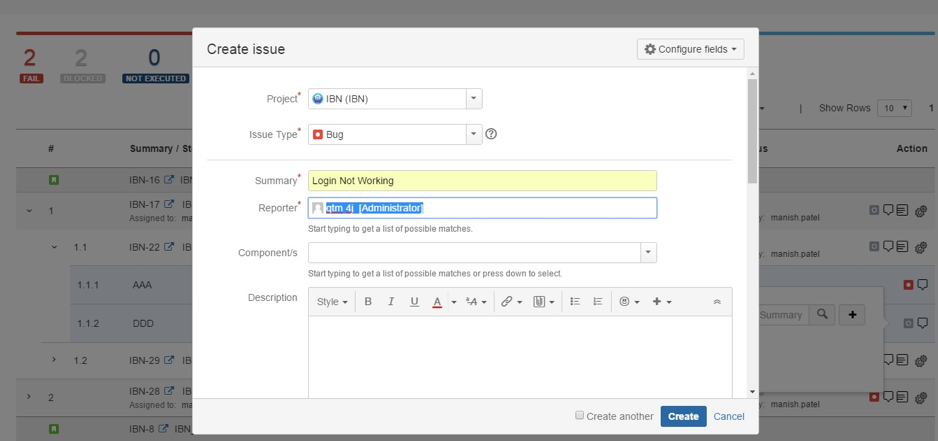Open comment bubble in IBN-17 row
938x441 pixels.
pyautogui.click(x=888, y=211)
